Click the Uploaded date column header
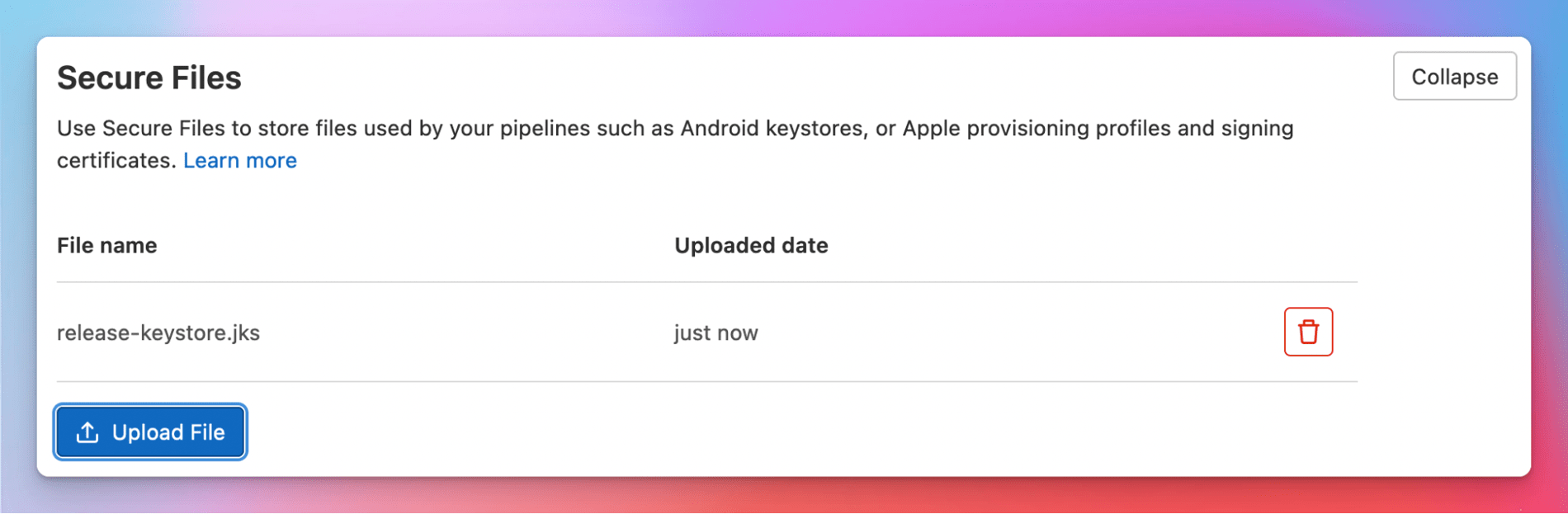 [x=752, y=245]
